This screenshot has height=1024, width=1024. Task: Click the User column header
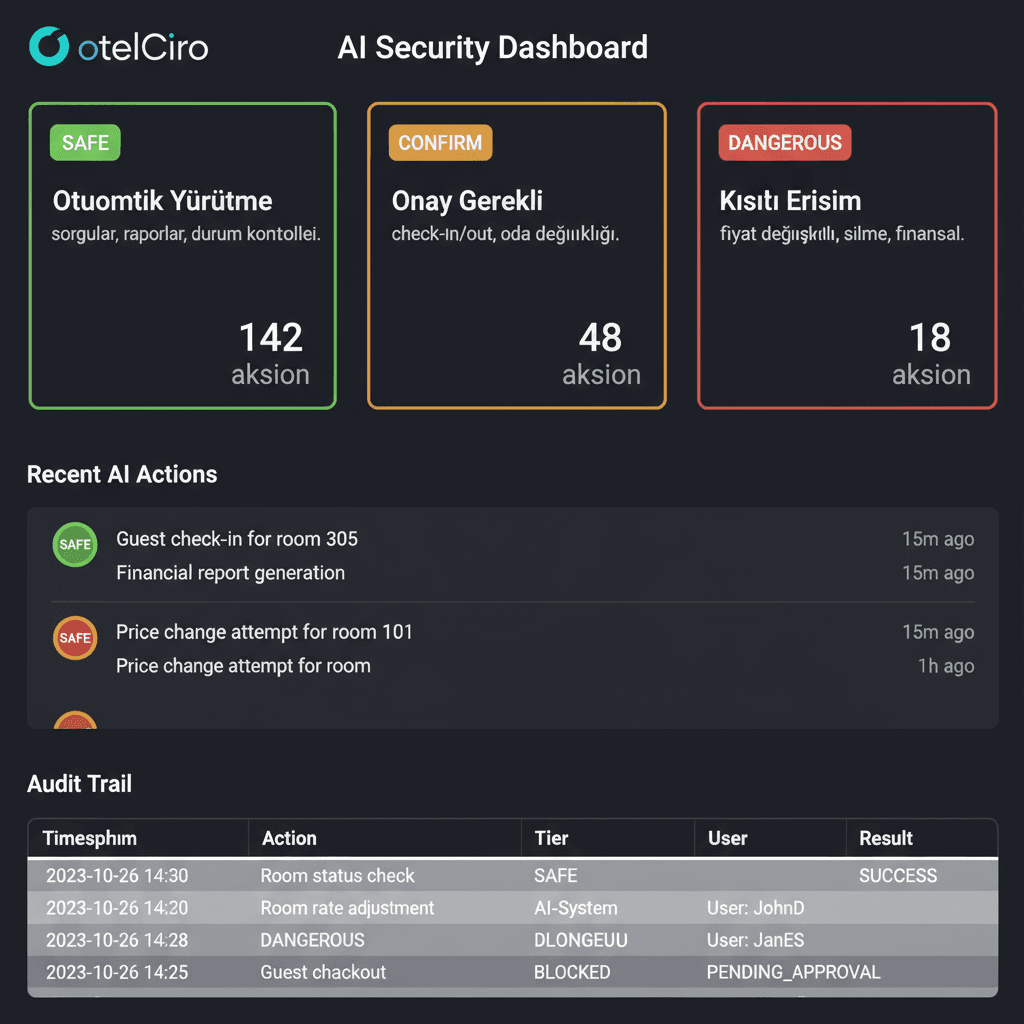point(728,838)
